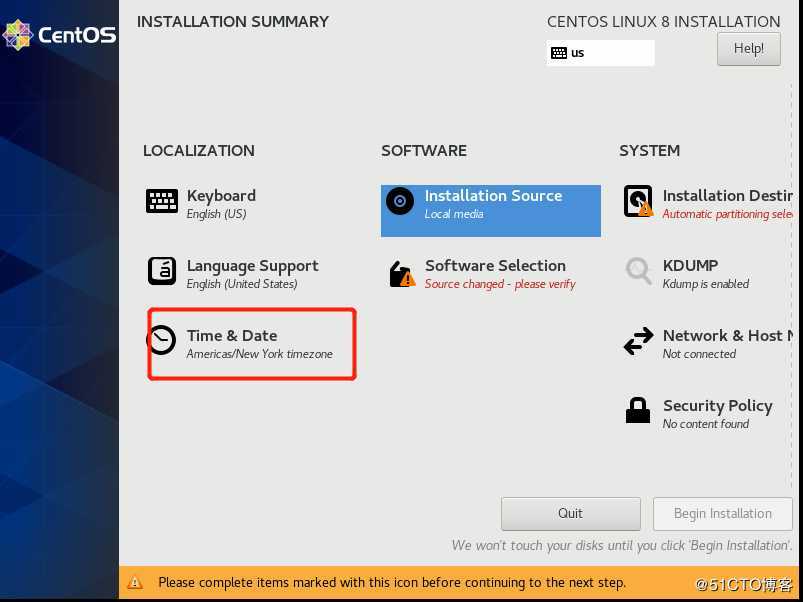Click the KDUMP label

[x=690, y=266]
